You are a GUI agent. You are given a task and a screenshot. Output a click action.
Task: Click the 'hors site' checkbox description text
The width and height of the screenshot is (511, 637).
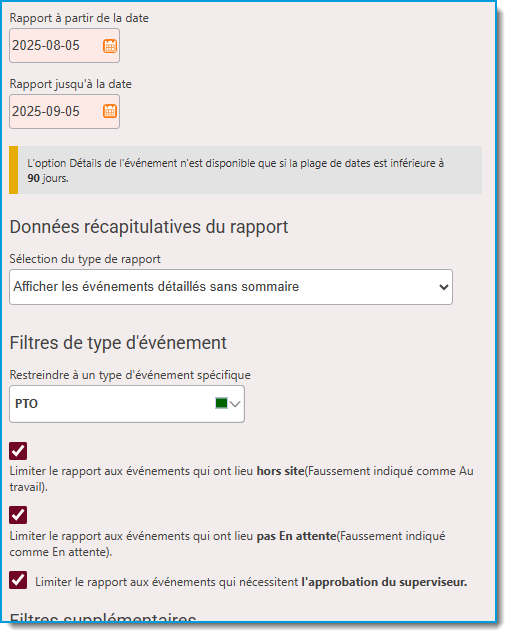(242, 480)
